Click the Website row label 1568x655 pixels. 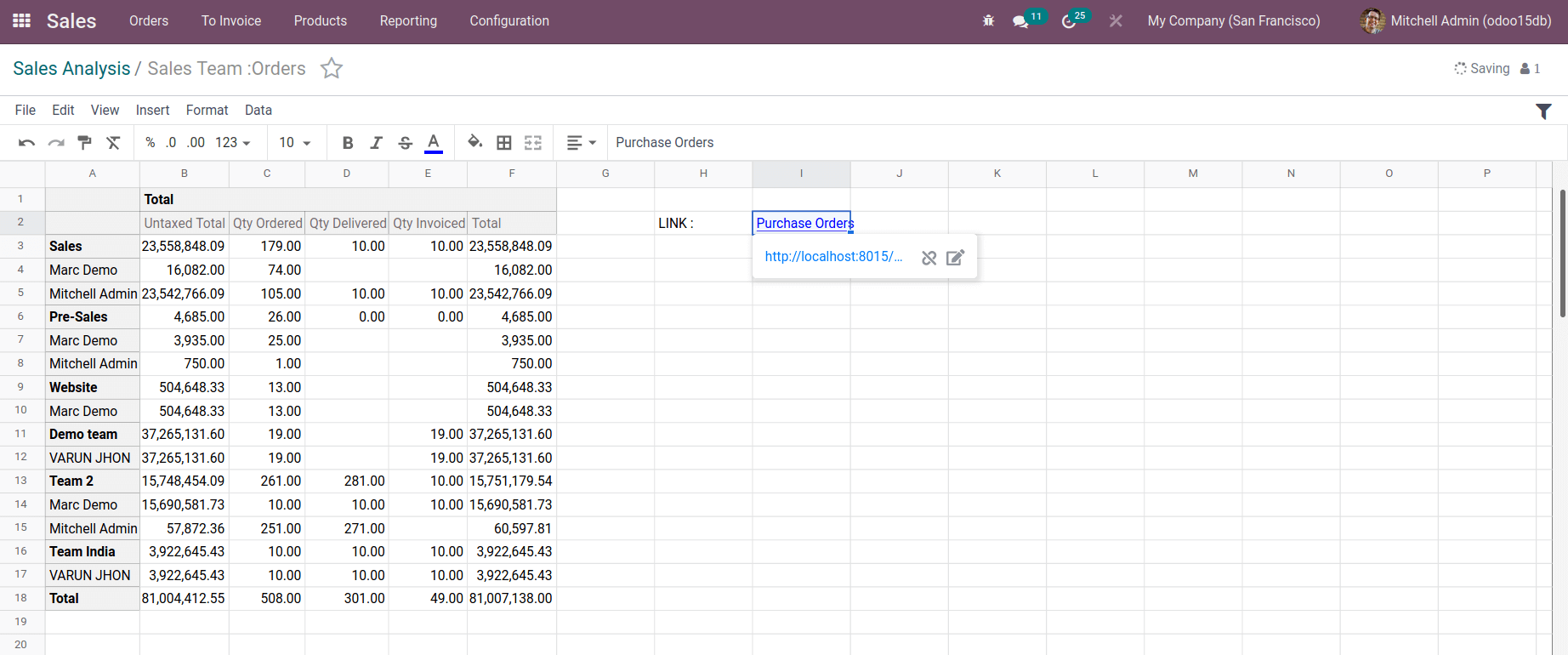click(93, 387)
